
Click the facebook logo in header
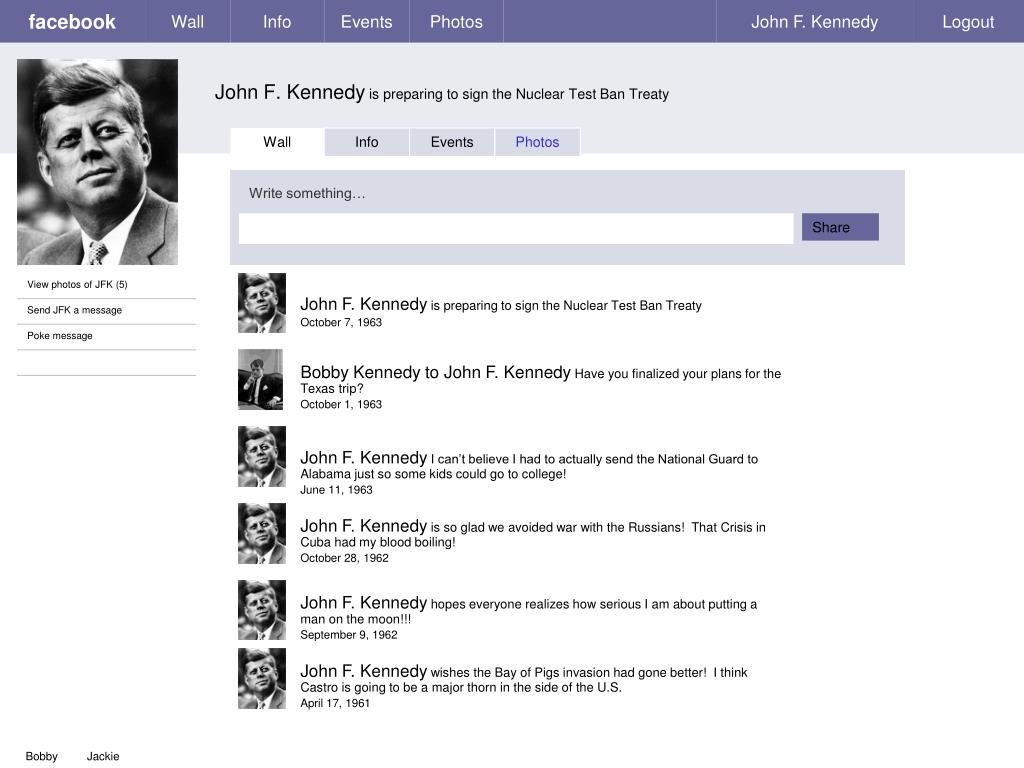[72, 22]
